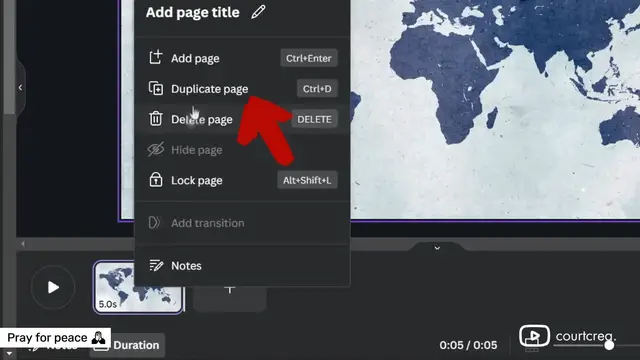Screen dimensions: 640x360
Task: Open Notes from the context menu
Action: click(x=242, y=266)
